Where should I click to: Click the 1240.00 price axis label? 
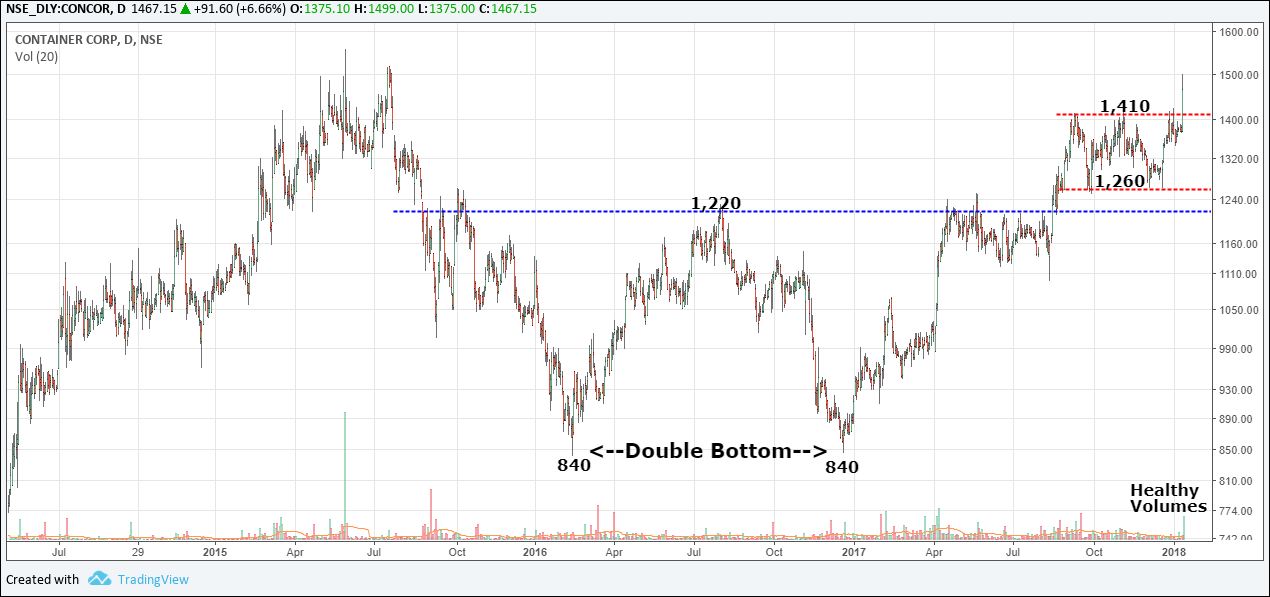pos(1236,200)
